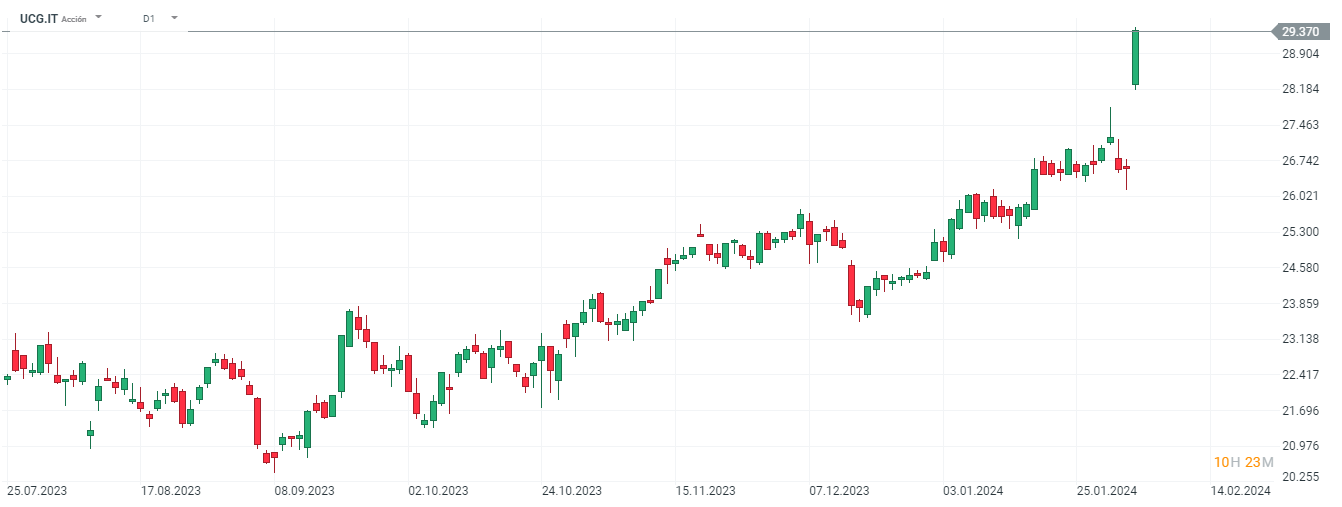Click the 14.02.2024 date on time axis

[1240, 491]
